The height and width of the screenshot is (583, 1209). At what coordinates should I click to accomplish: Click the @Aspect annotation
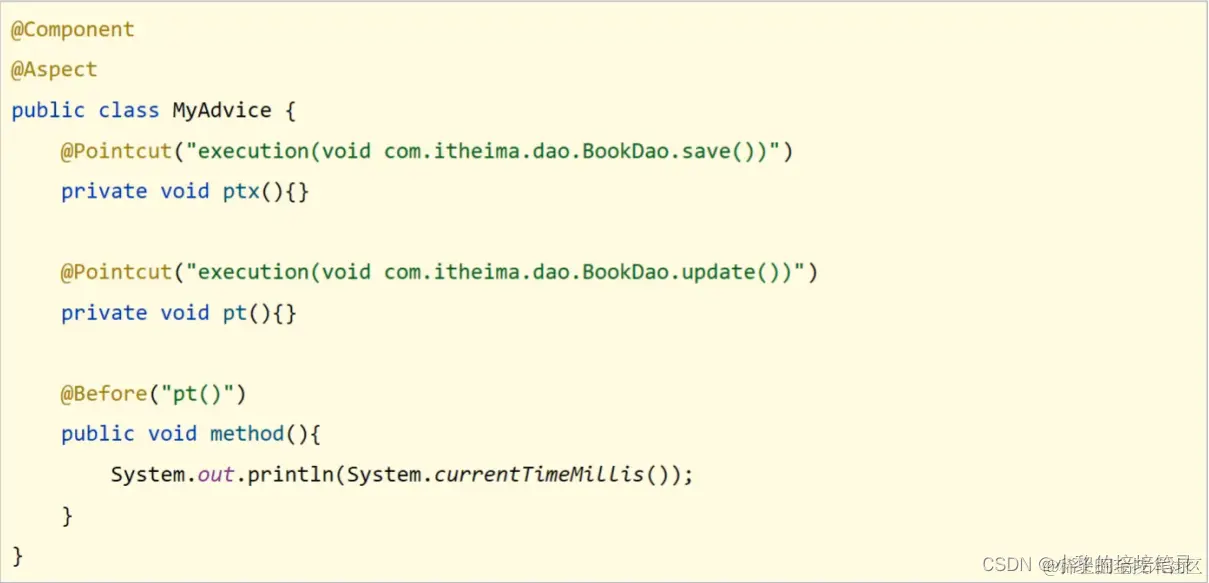click(x=54, y=70)
